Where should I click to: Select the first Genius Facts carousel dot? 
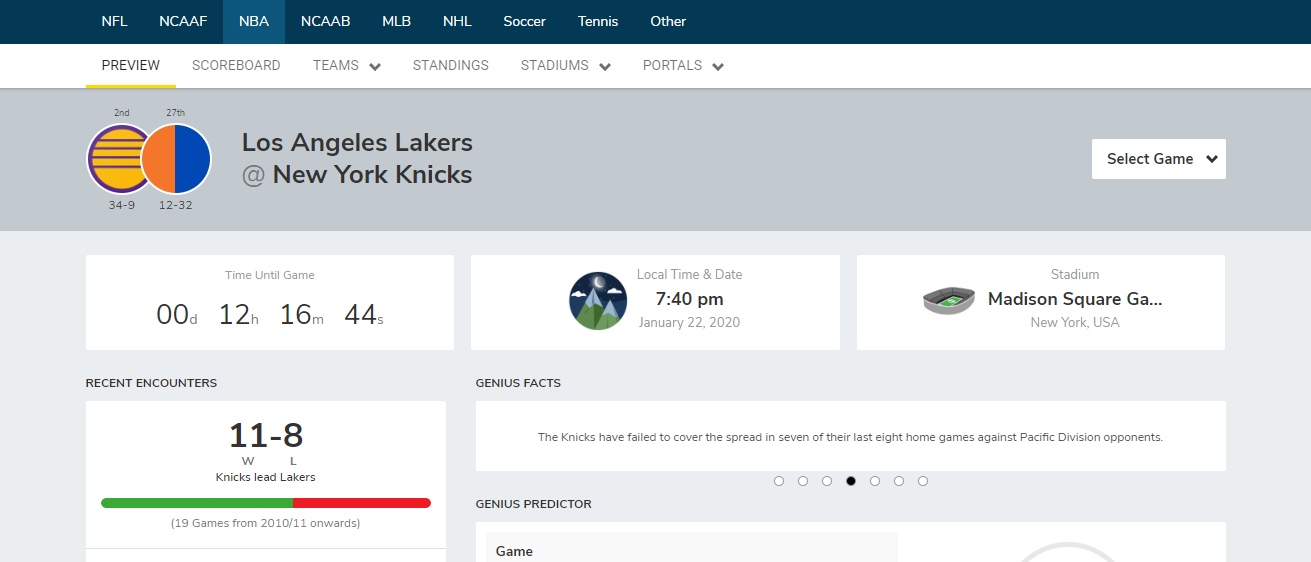pos(779,481)
